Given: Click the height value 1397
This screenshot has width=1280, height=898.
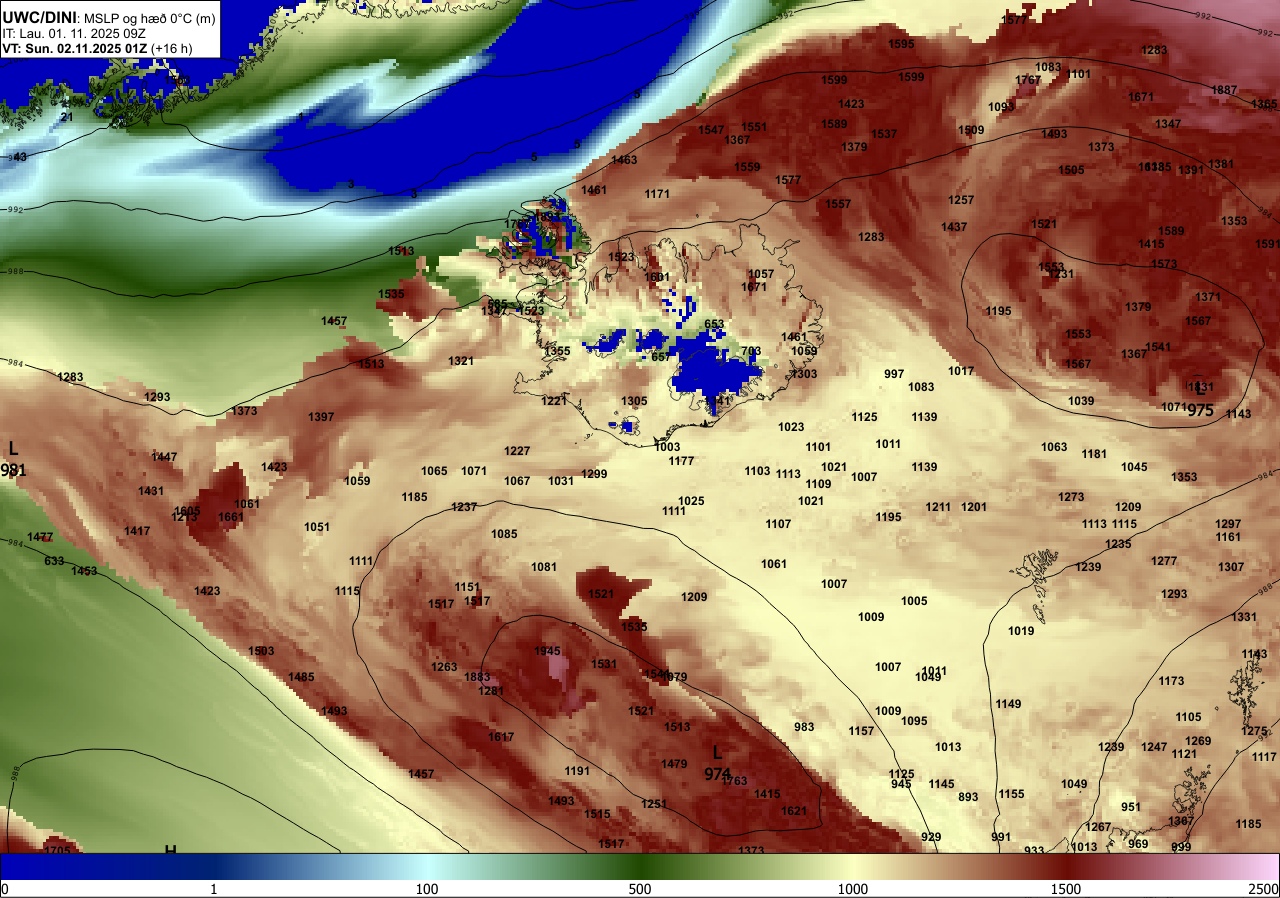Looking at the screenshot, I should [321, 417].
